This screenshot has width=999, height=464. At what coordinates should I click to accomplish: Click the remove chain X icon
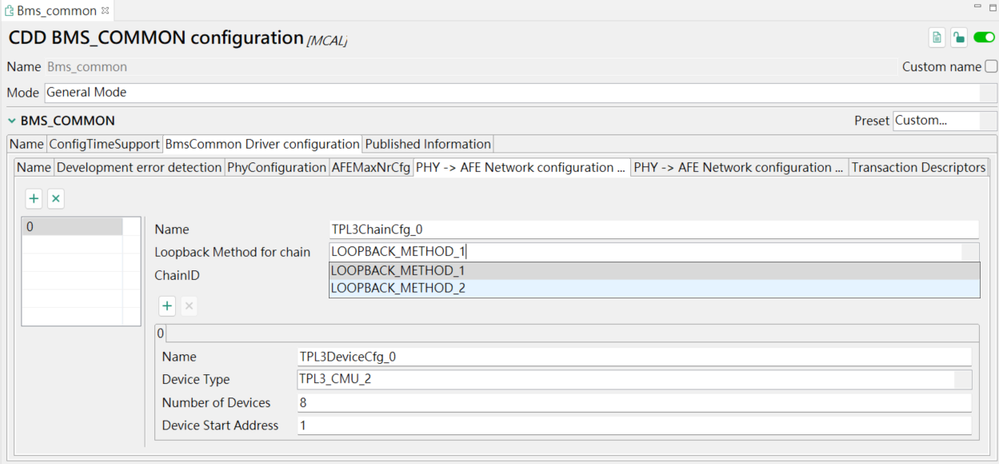coord(56,199)
